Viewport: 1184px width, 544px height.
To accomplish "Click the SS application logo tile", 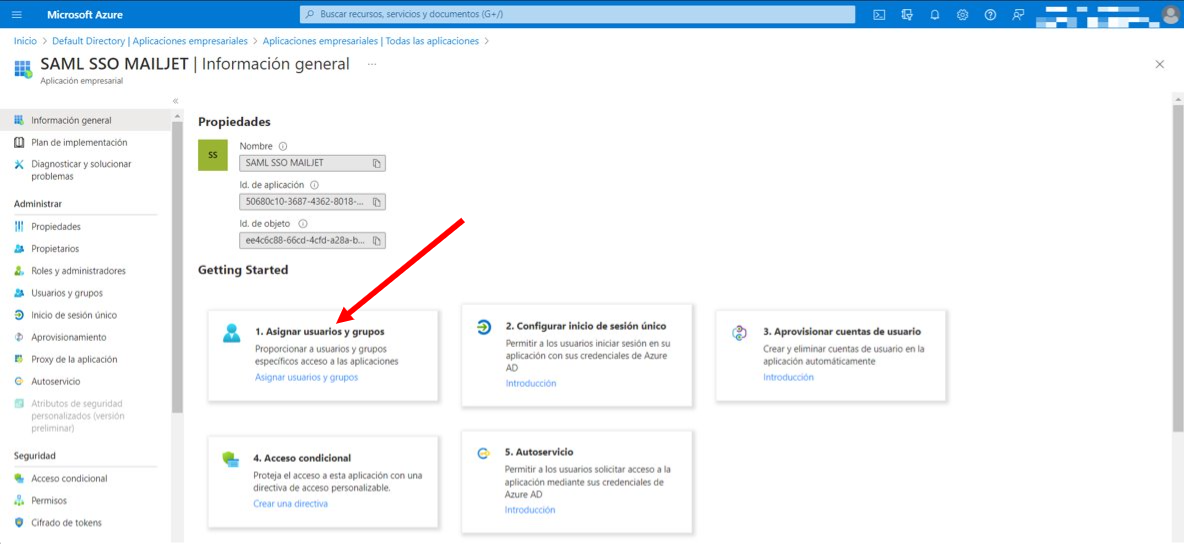I will (x=213, y=155).
